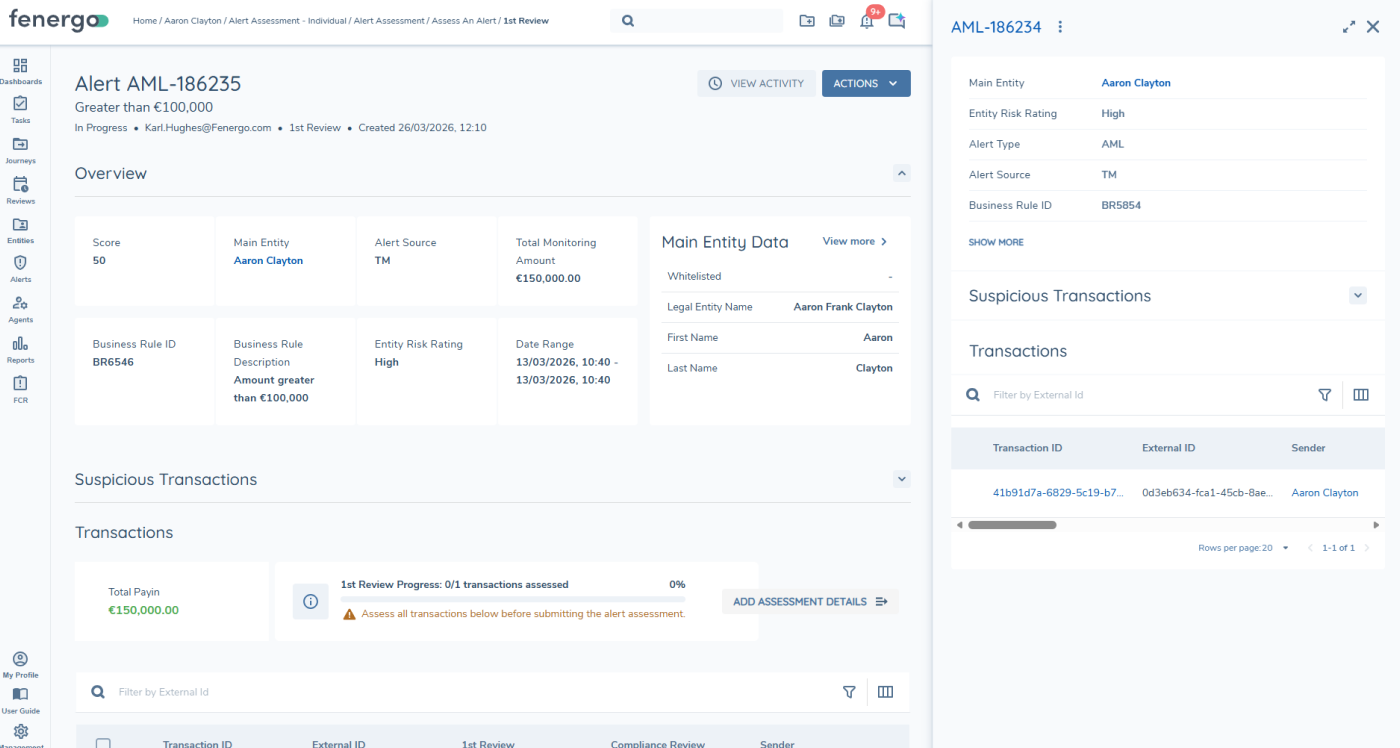The height and width of the screenshot is (748, 1400).
Task: Collapse the Overview section
Action: click(902, 173)
